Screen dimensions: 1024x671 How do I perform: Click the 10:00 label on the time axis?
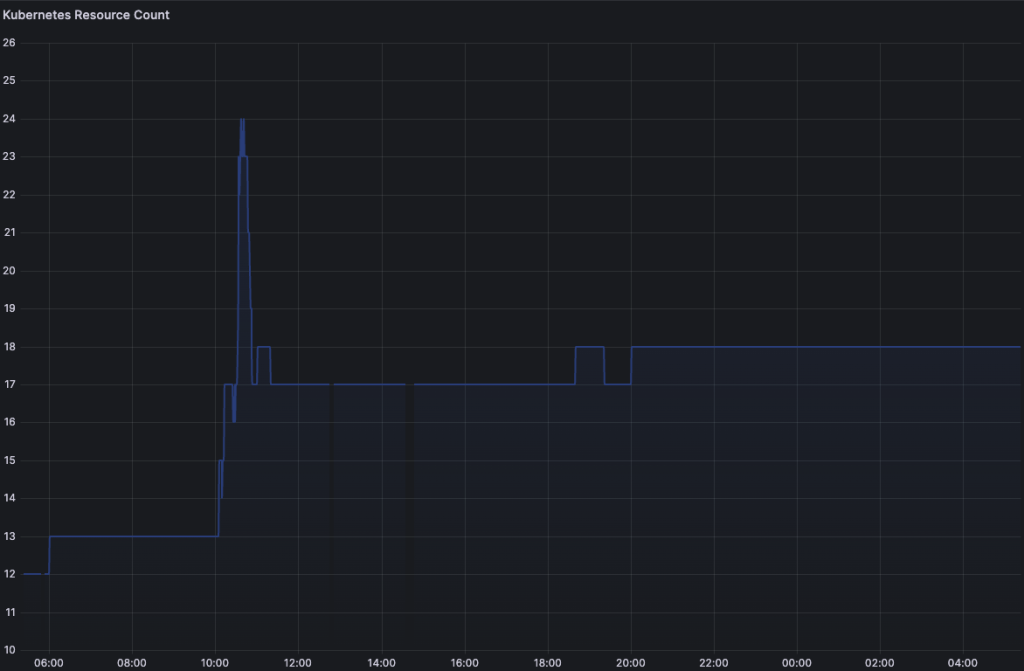point(215,662)
